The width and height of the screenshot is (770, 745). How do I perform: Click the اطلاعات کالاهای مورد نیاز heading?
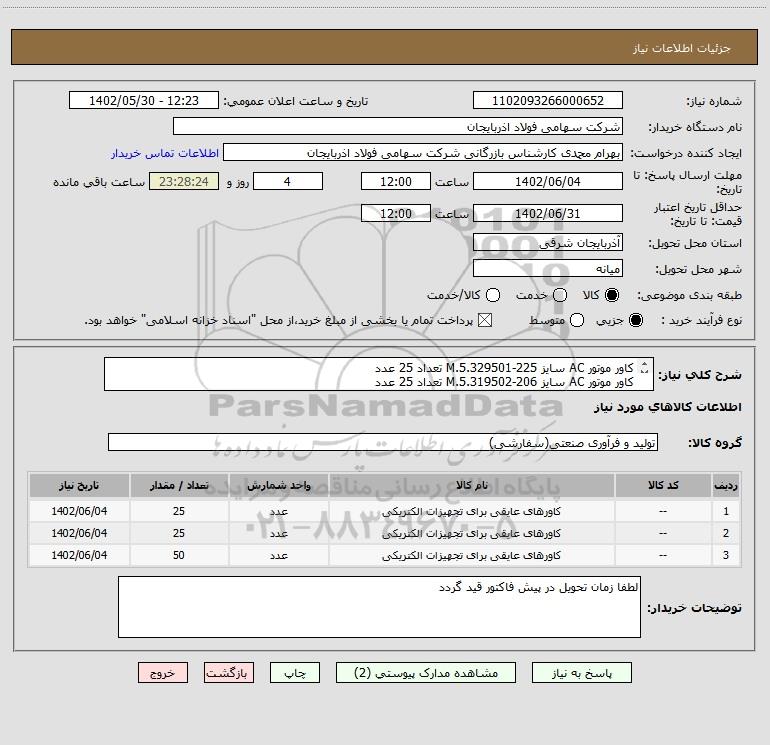(x=668, y=407)
